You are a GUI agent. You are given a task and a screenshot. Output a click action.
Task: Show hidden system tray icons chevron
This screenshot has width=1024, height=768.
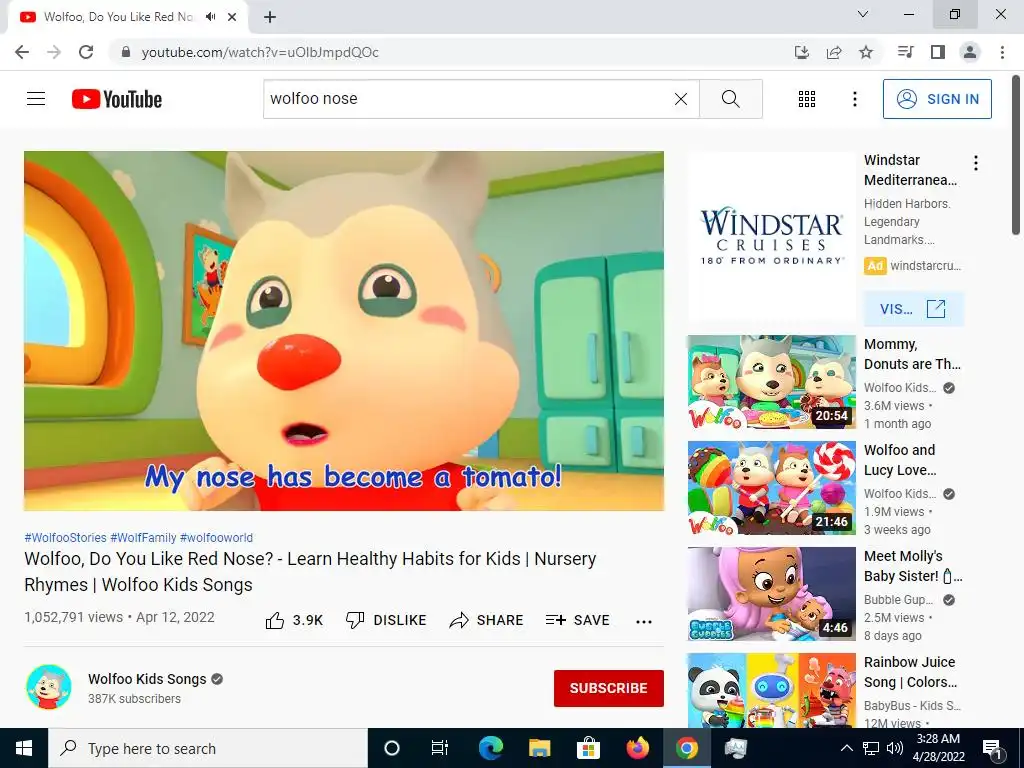[846, 748]
